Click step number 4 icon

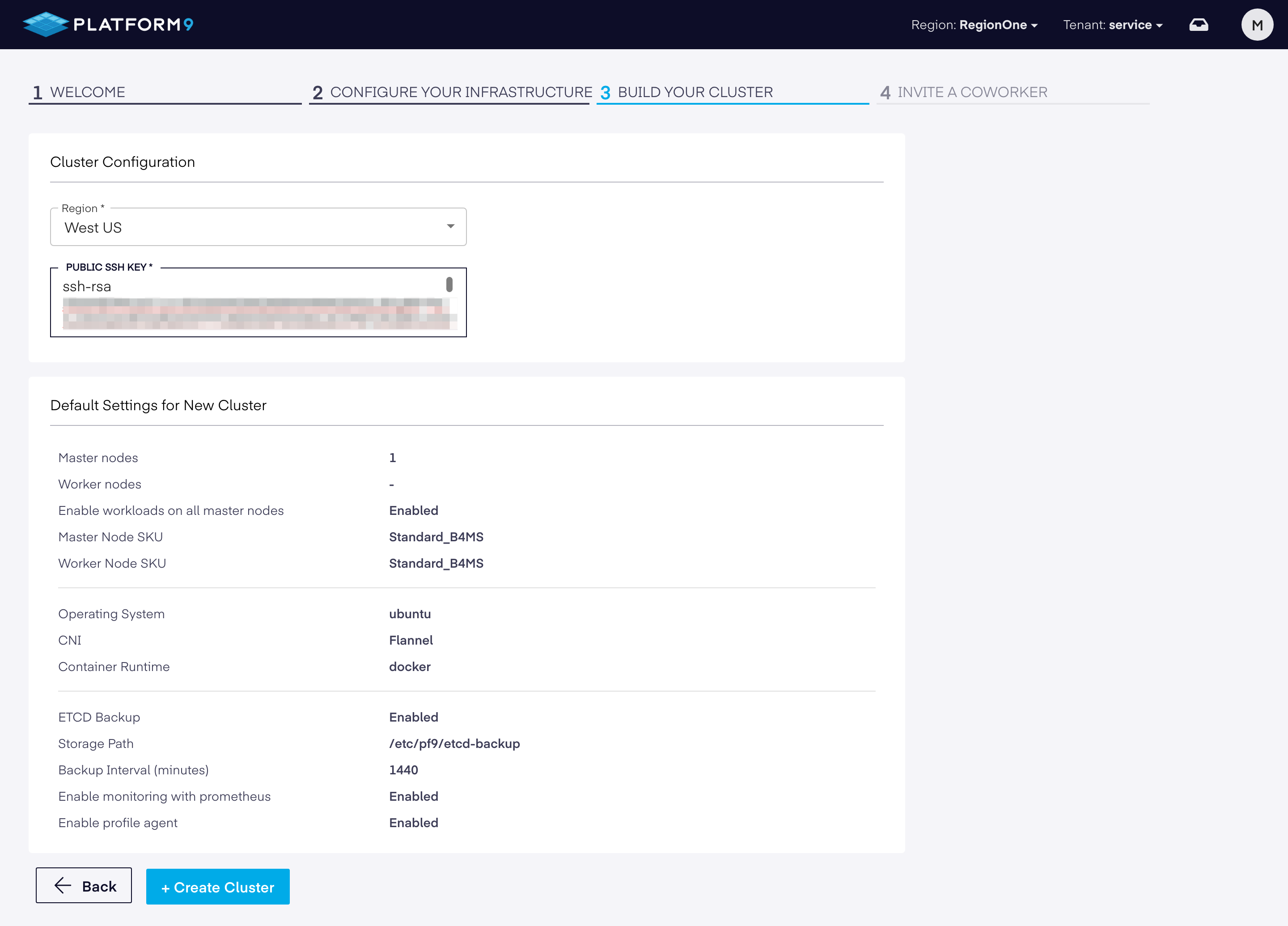[x=885, y=93]
